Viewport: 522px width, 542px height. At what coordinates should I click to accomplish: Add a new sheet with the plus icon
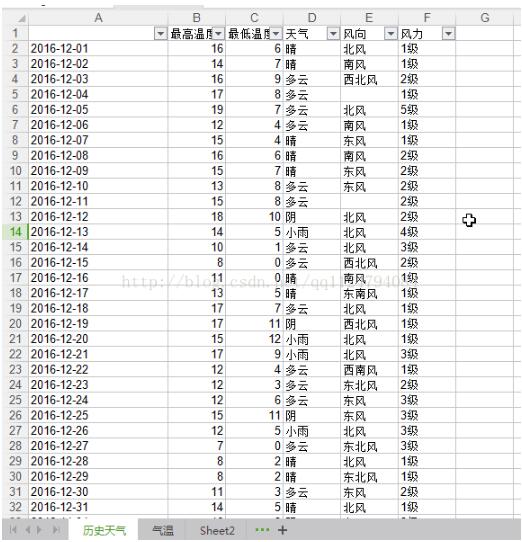[282, 530]
